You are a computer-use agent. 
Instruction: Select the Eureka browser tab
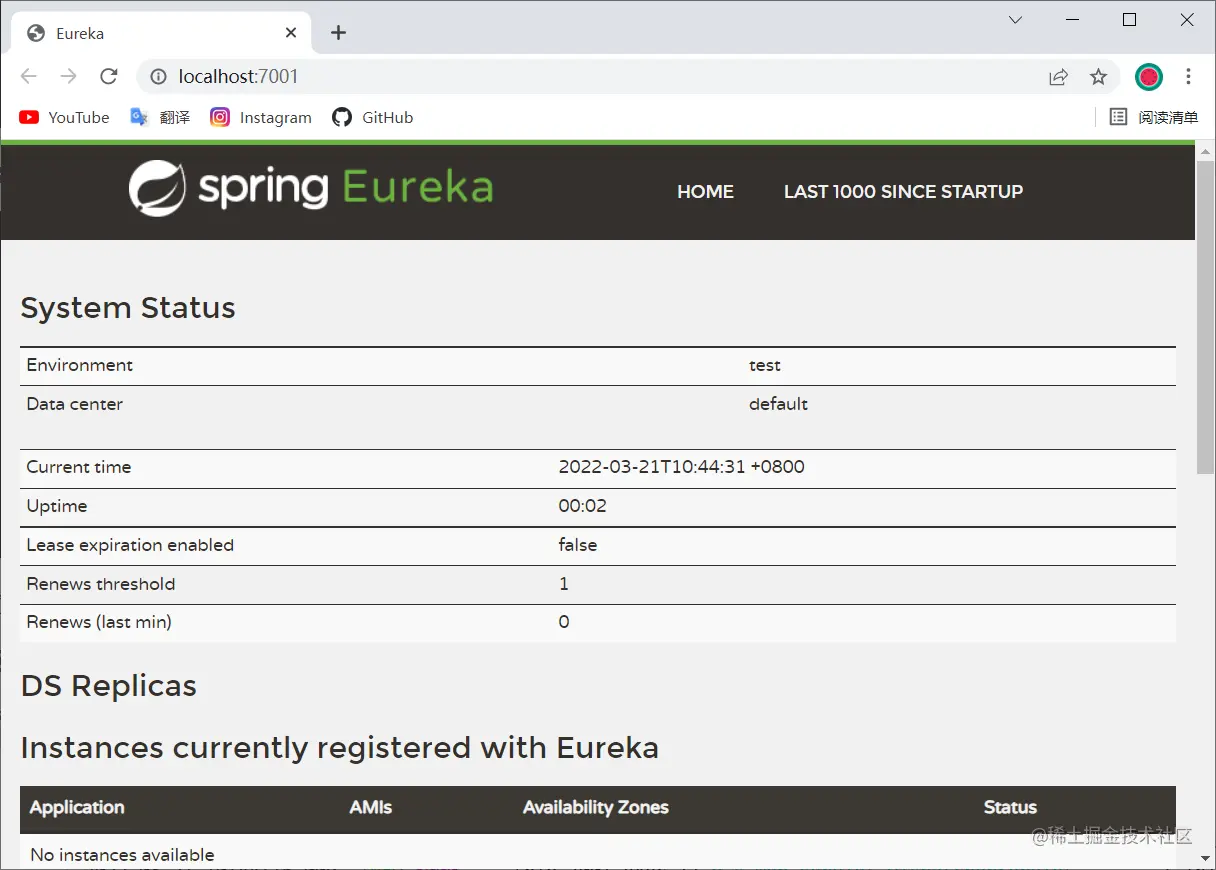160,33
